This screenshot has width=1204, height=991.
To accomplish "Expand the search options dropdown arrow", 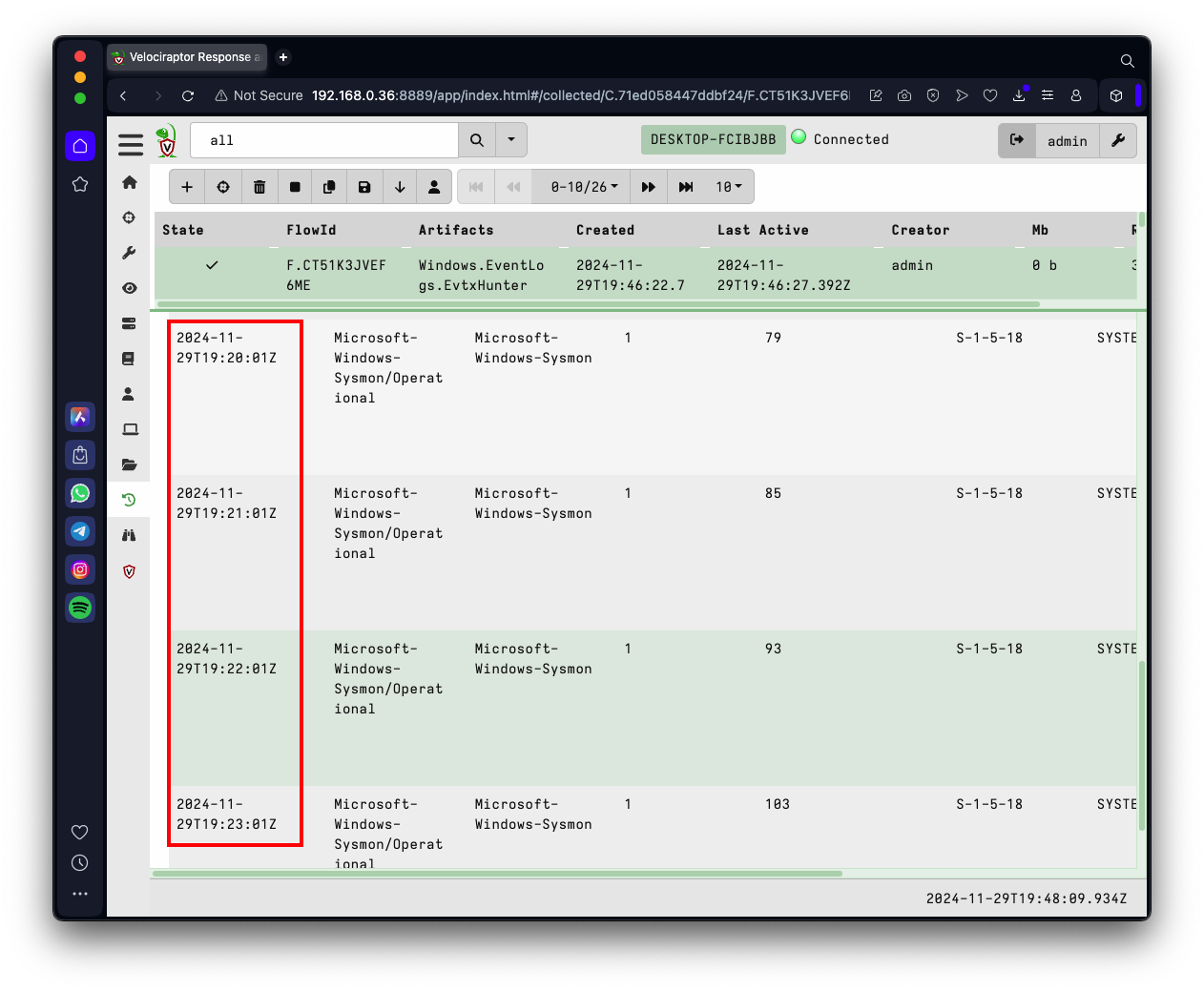I will (x=511, y=140).
